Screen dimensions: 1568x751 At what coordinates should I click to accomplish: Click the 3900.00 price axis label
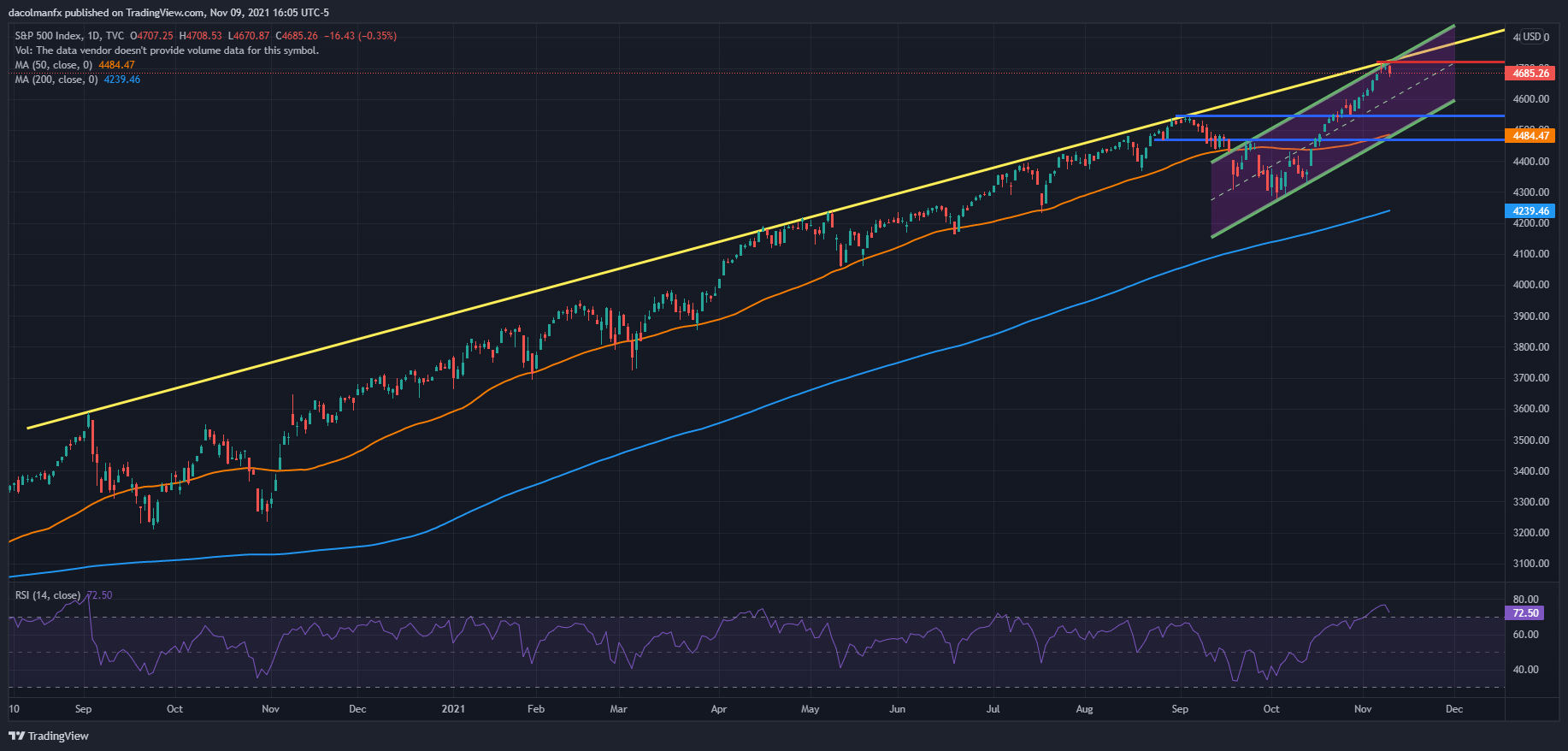(x=1531, y=316)
